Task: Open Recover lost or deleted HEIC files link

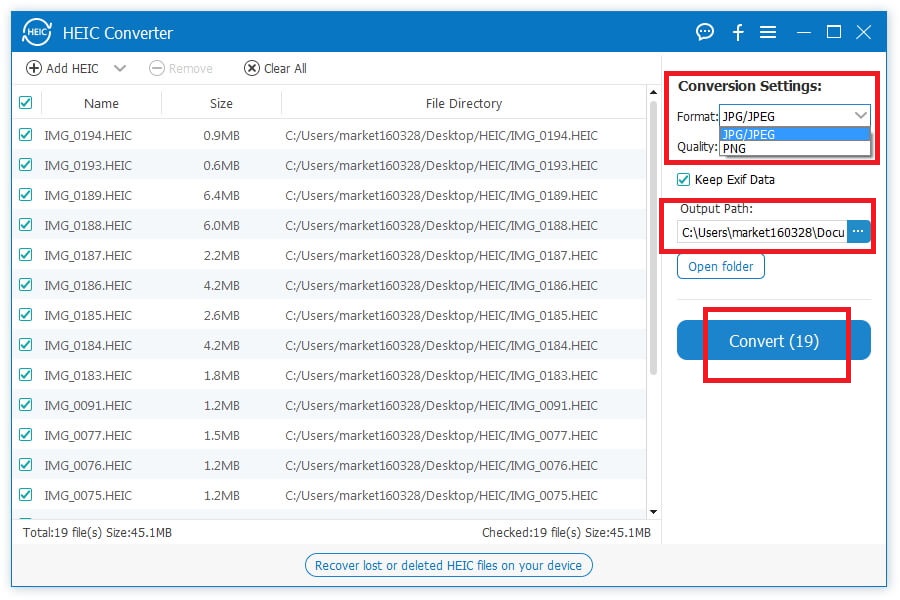Action: click(x=448, y=565)
